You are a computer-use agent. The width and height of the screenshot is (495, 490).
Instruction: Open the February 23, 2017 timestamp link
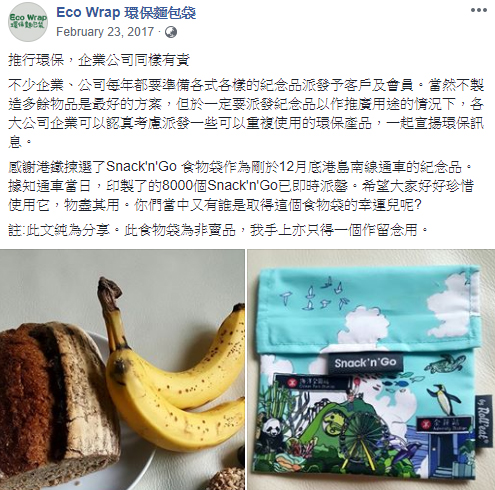pyautogui.click(x=105, y=32)
